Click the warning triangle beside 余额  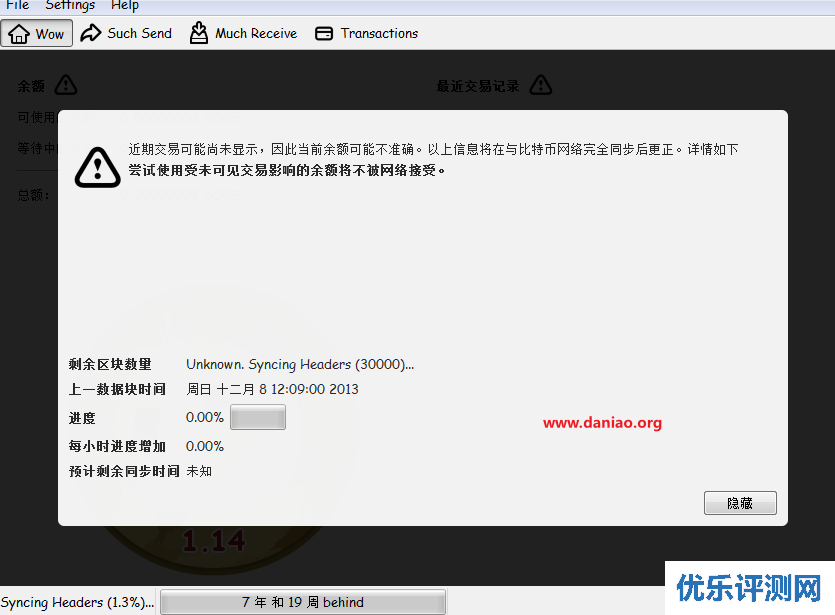pos(66,85)
